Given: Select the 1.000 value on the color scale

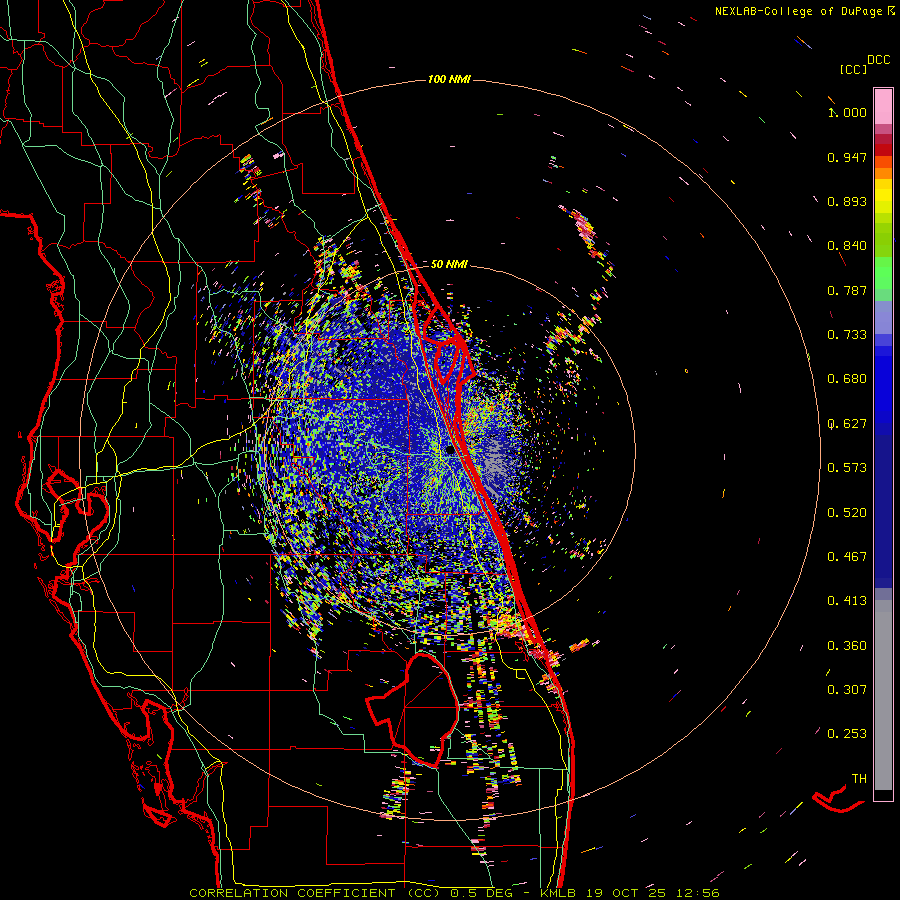Looking at the screenshot, I should tap(847, 112).
